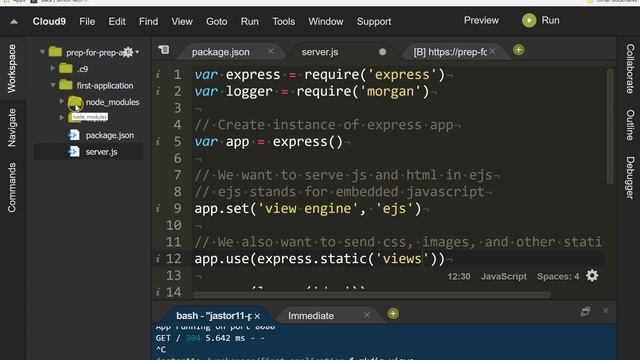Screen dimensions: 640x360
Task: Switch to the server.js editor tab
Action: [x=320, y=52]
